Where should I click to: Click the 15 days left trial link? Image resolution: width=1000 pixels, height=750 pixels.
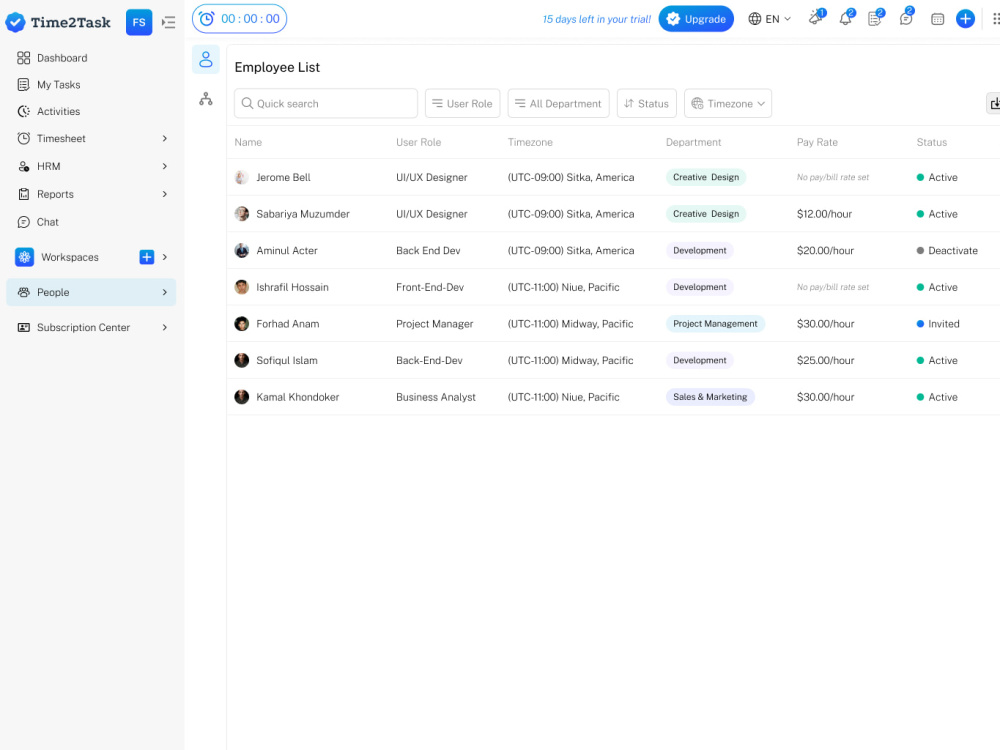(596, 19)
